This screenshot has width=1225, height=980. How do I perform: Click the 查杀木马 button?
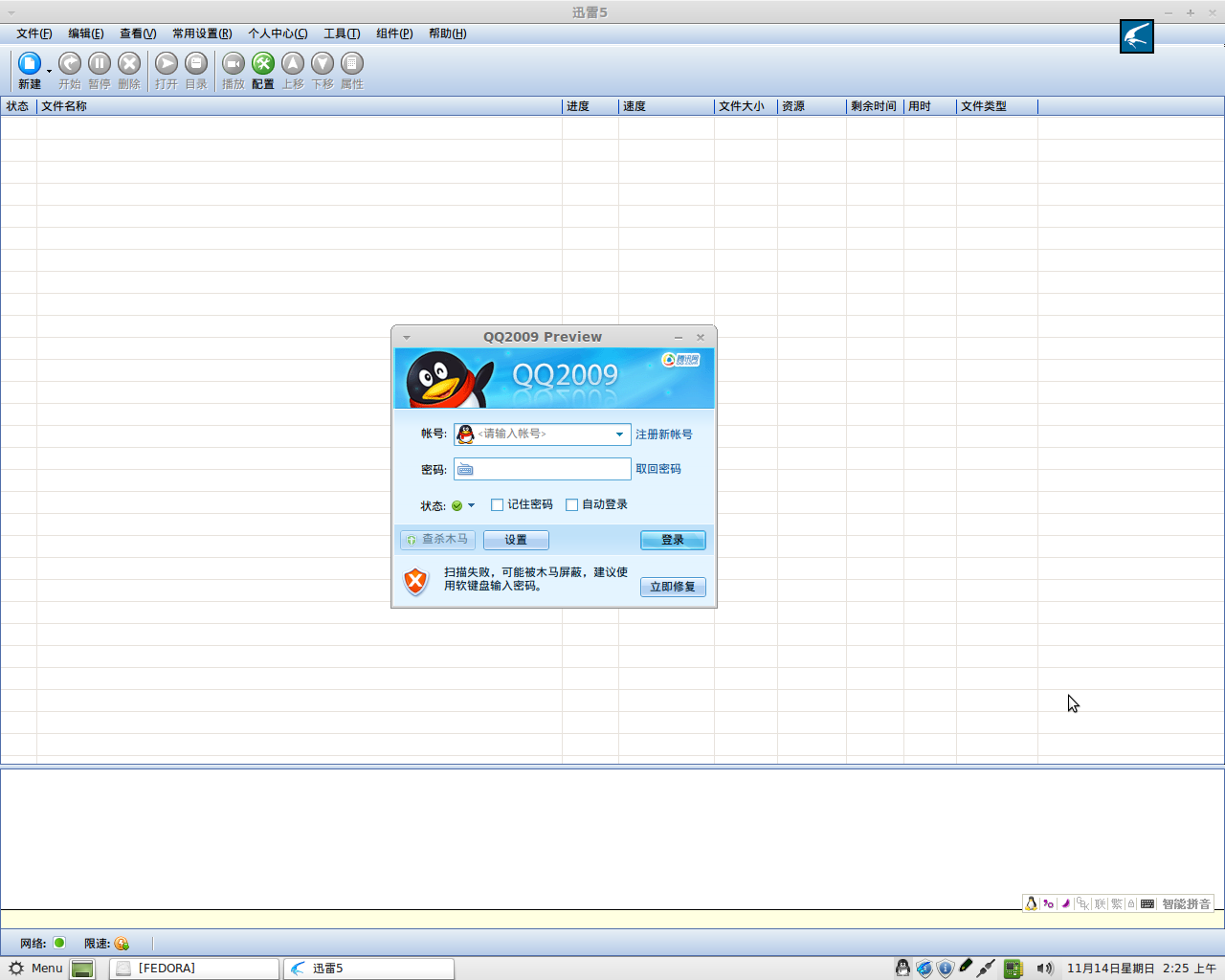pyautogui.click(x=437, y=540)
